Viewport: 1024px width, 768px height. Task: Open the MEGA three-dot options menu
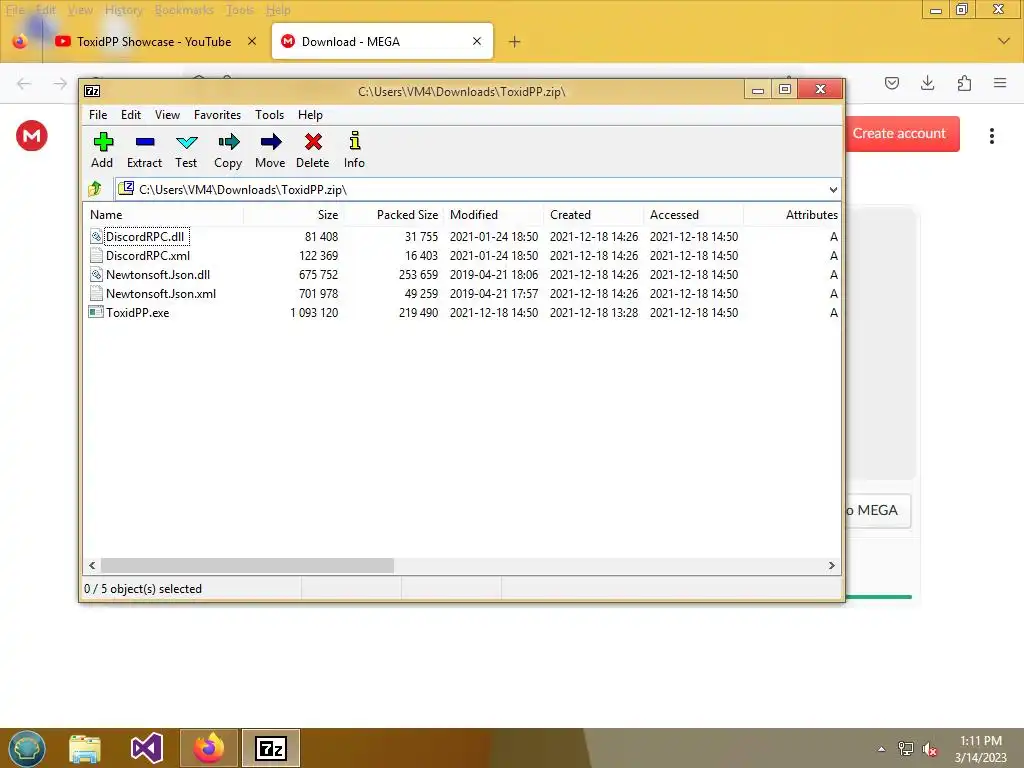991,136
